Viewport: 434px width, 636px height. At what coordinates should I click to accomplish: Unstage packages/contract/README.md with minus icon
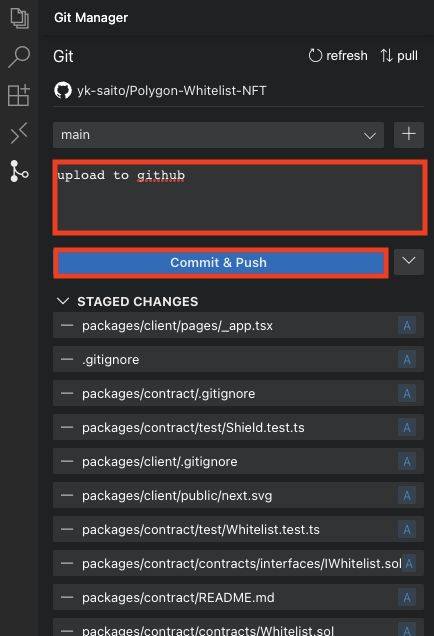point(67,597)
